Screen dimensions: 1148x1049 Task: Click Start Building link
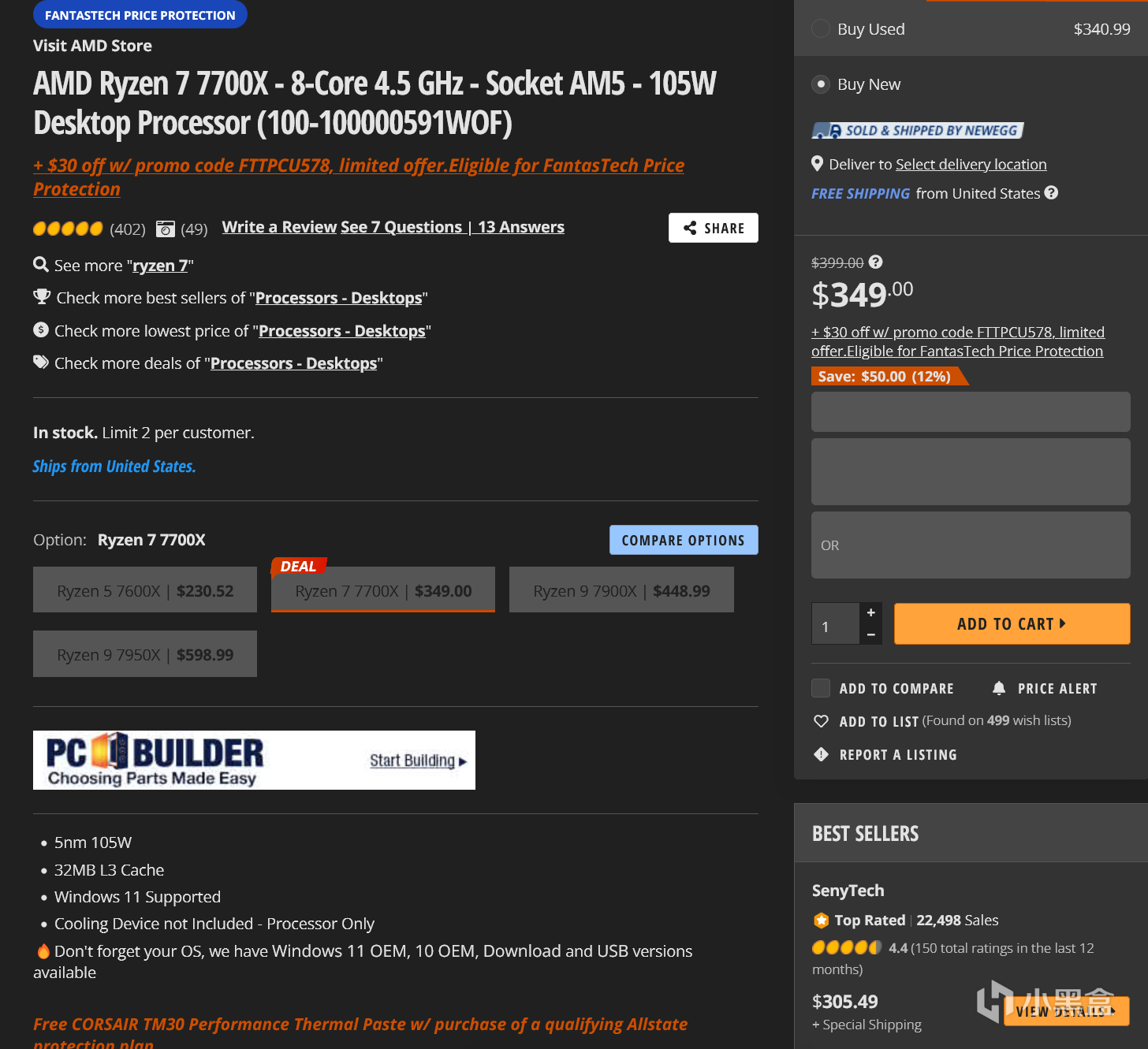click(x=418, y=761)
